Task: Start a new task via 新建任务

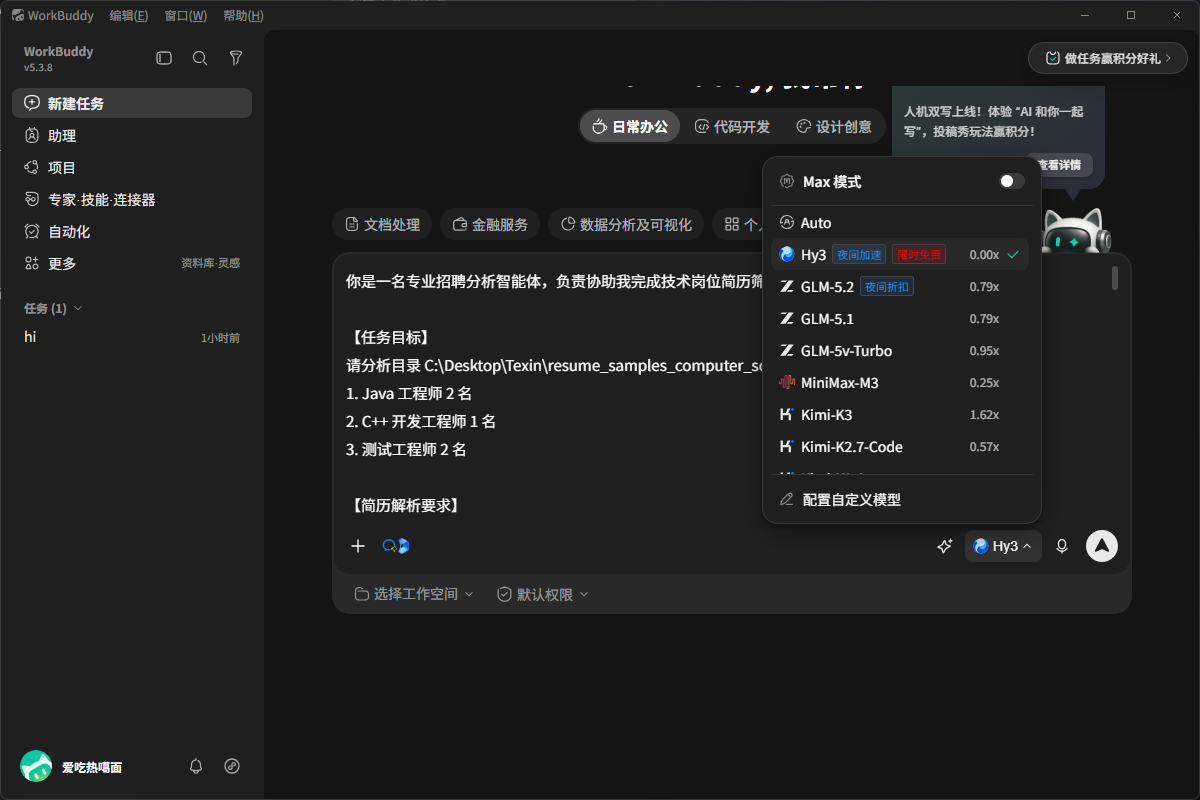Action: point(132,103)
